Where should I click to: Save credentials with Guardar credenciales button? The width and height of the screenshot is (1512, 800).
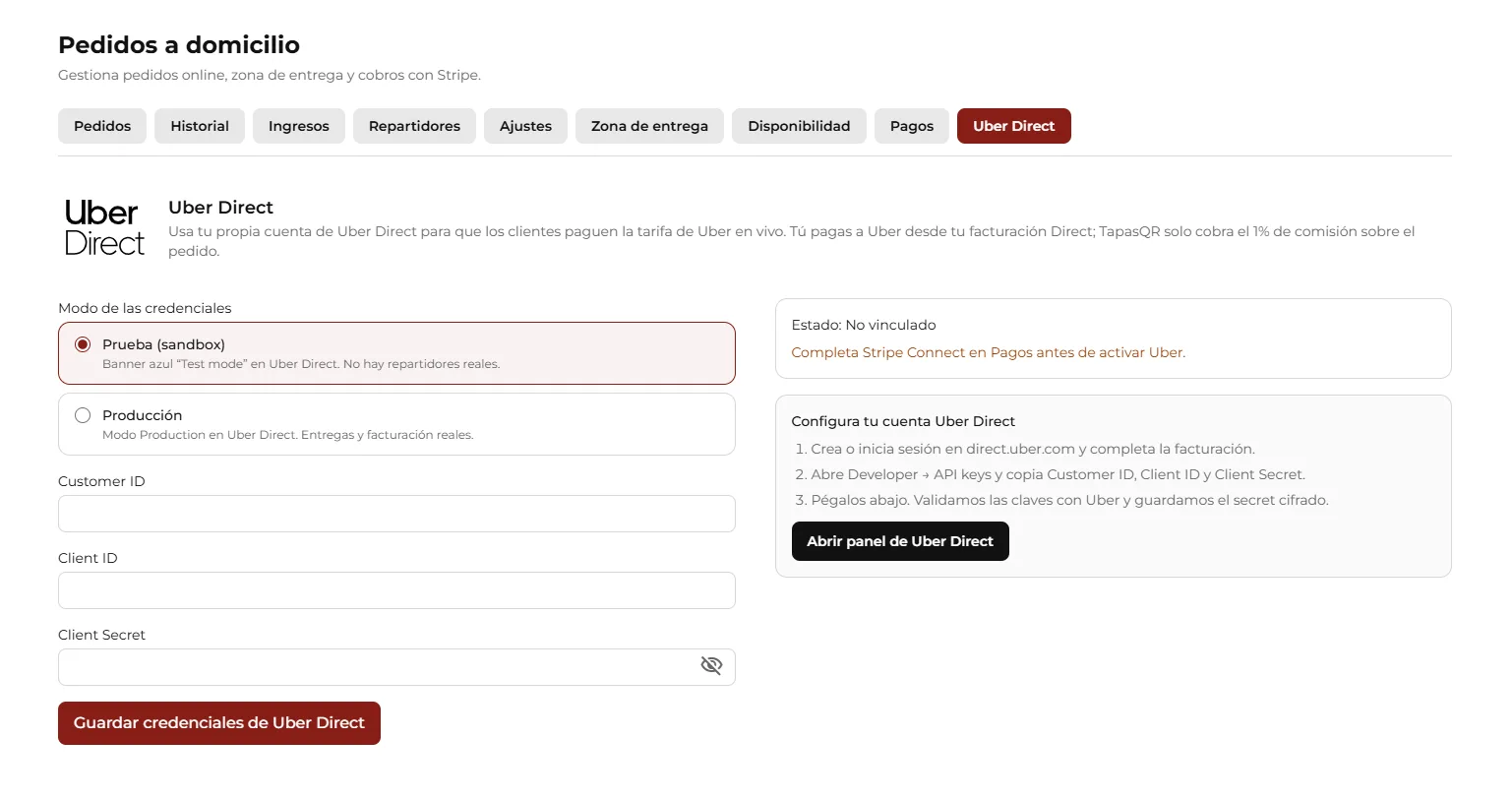point(219,723)
